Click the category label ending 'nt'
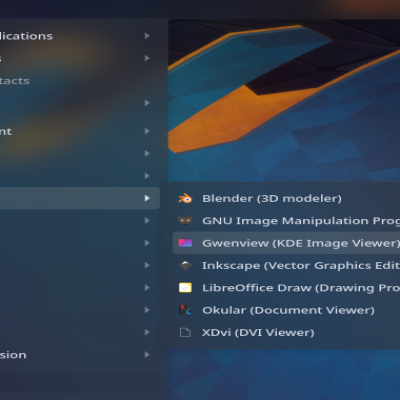This screenshot has height=400, width=400. click(x=6, y=132)
